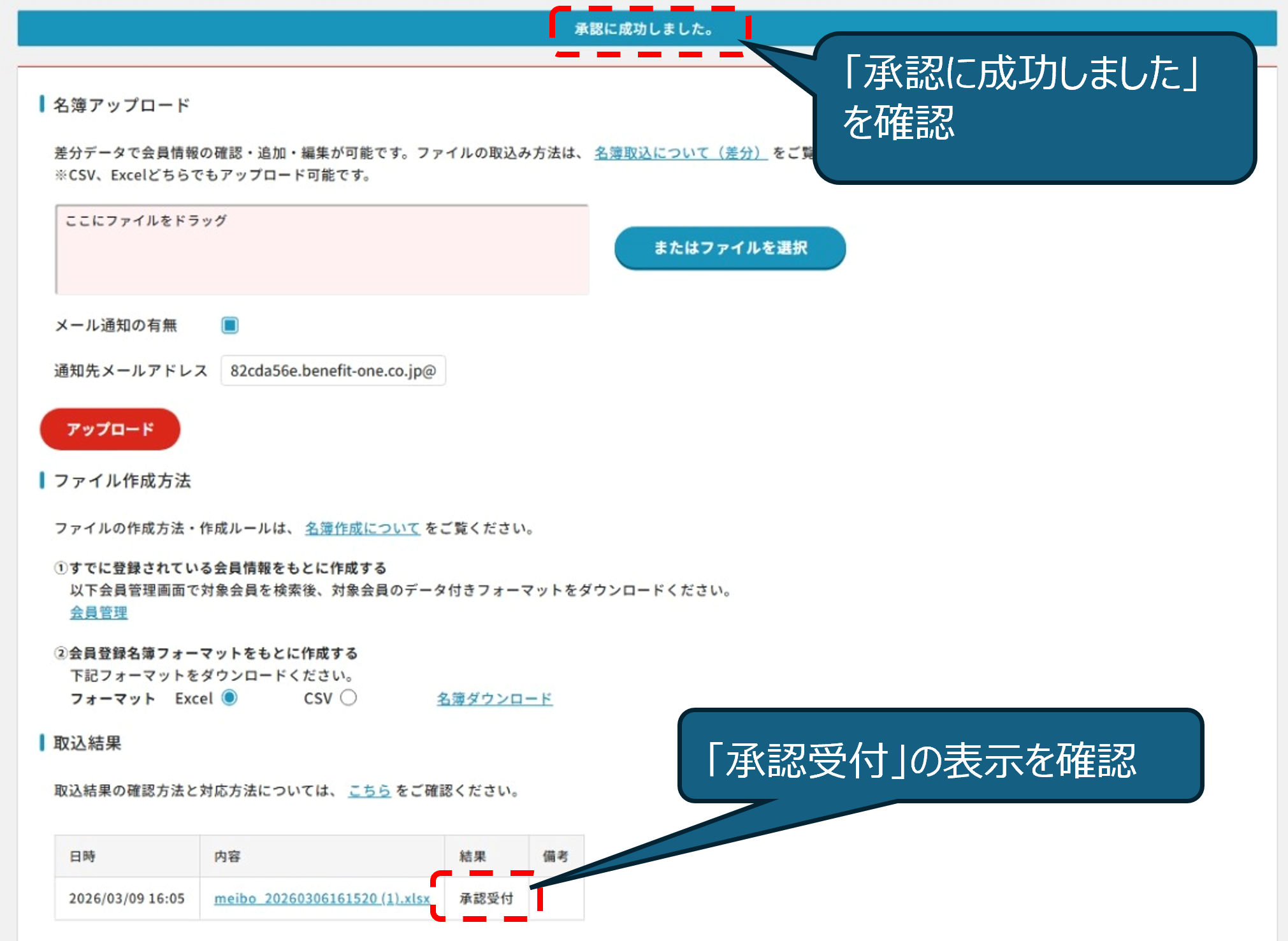Click the 備考 column header
The image size is (1288, 941).
click(x=555, y=856)
